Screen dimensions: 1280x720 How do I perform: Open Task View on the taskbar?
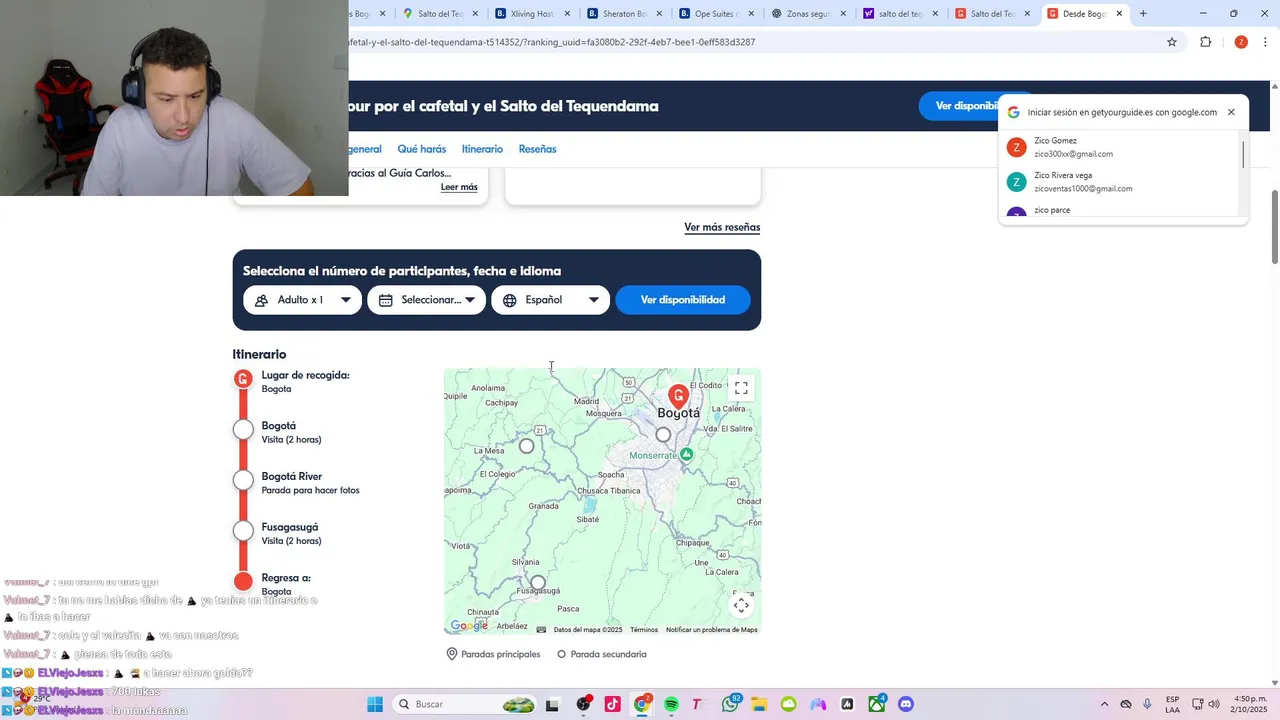point(552,704)
